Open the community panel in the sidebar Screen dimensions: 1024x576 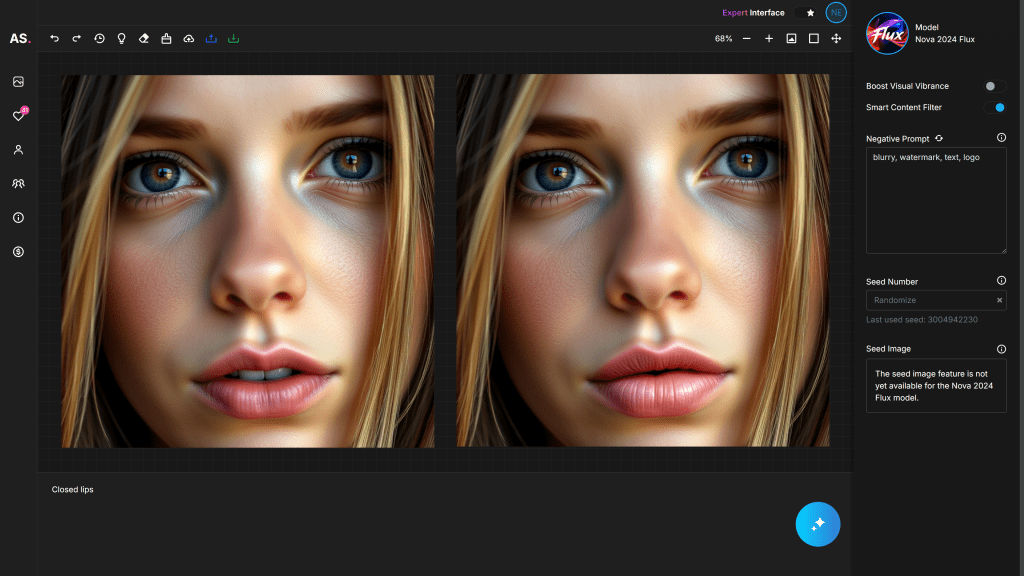18,183
